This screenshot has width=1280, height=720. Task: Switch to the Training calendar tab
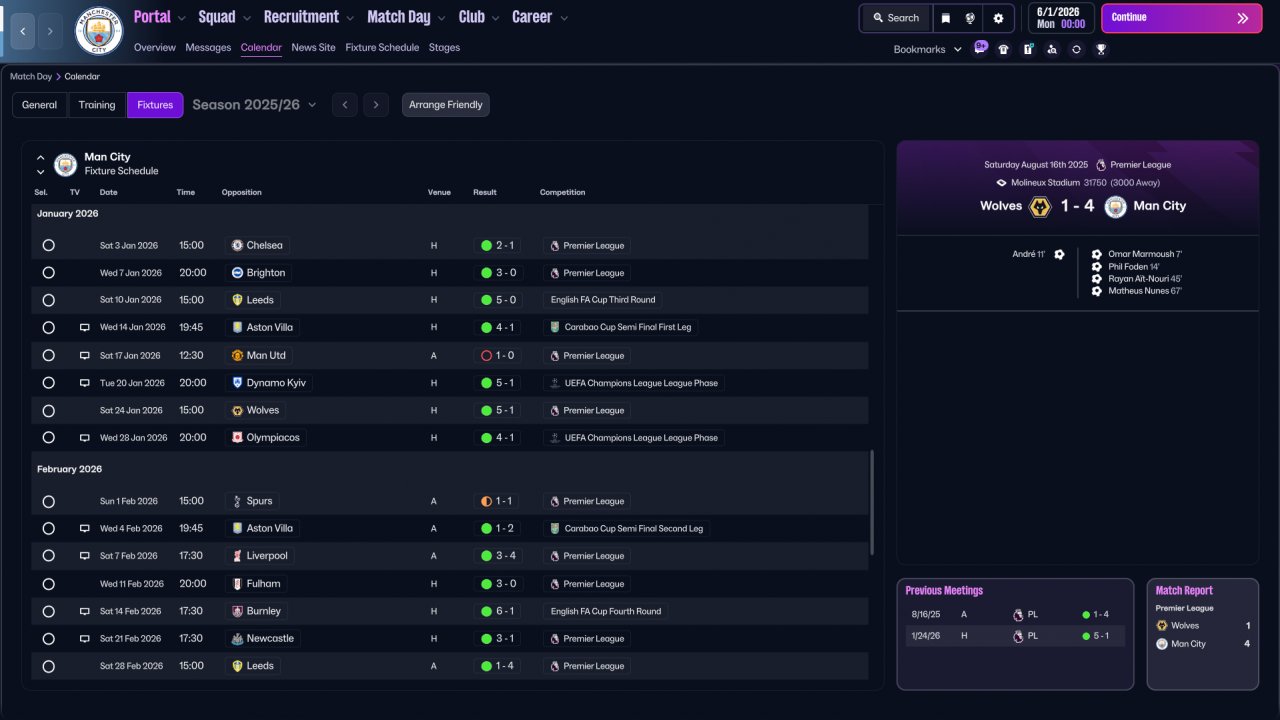click(97, 105)
